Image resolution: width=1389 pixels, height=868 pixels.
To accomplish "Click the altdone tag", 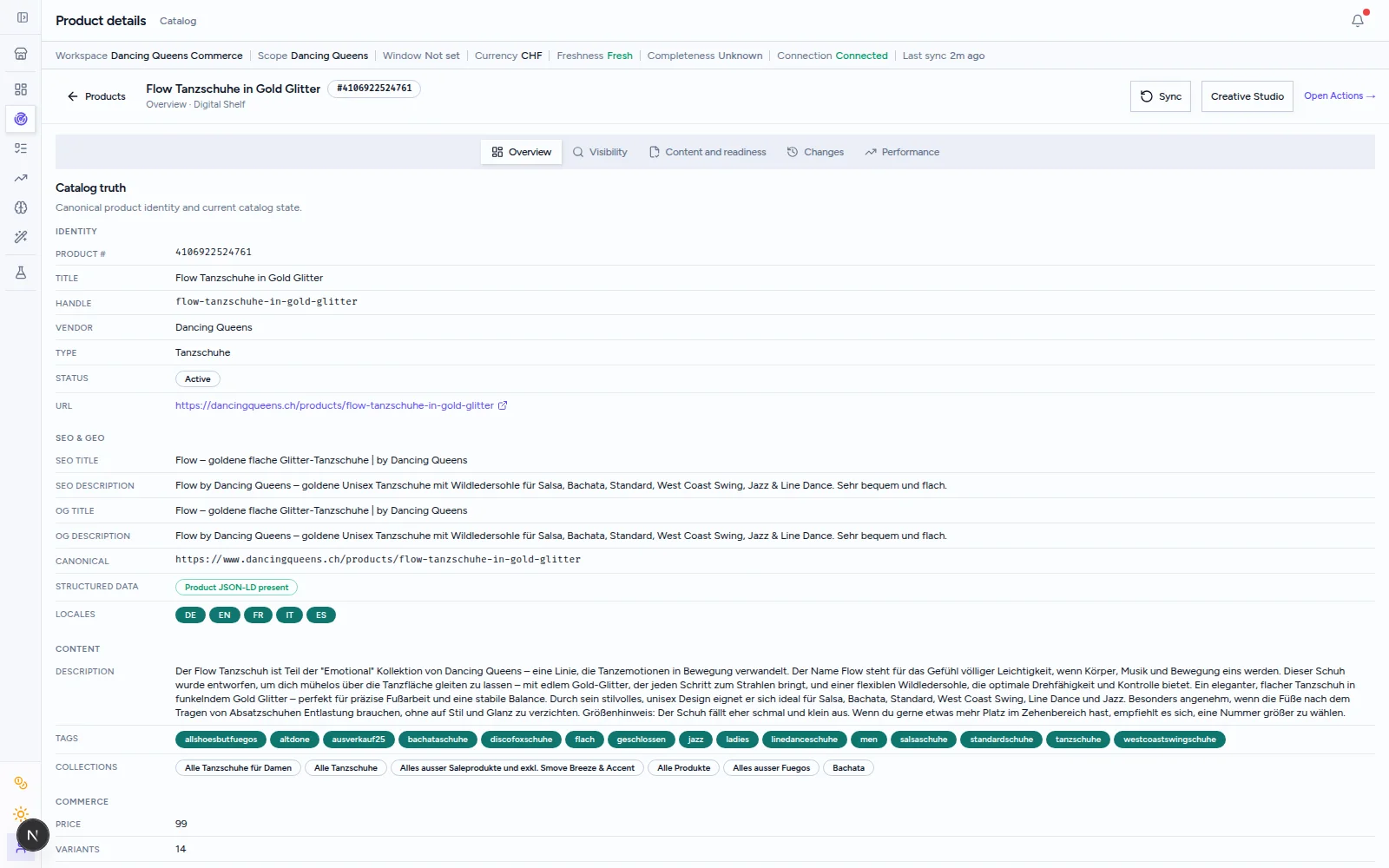I will coord(294,740).
